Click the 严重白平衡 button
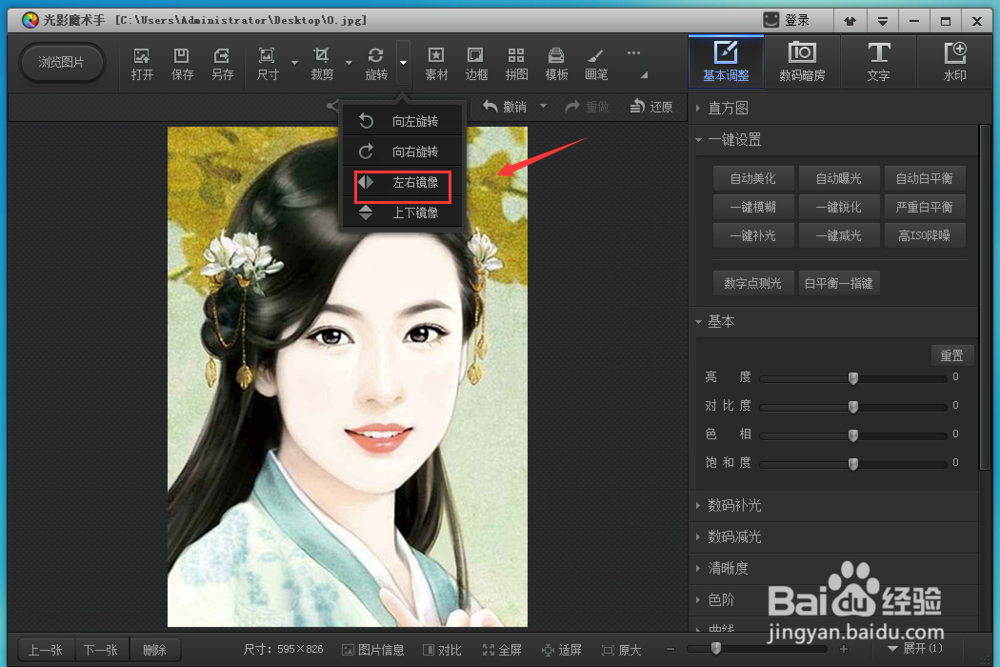This screenshot has height=667, width=1000. (924, 207)
